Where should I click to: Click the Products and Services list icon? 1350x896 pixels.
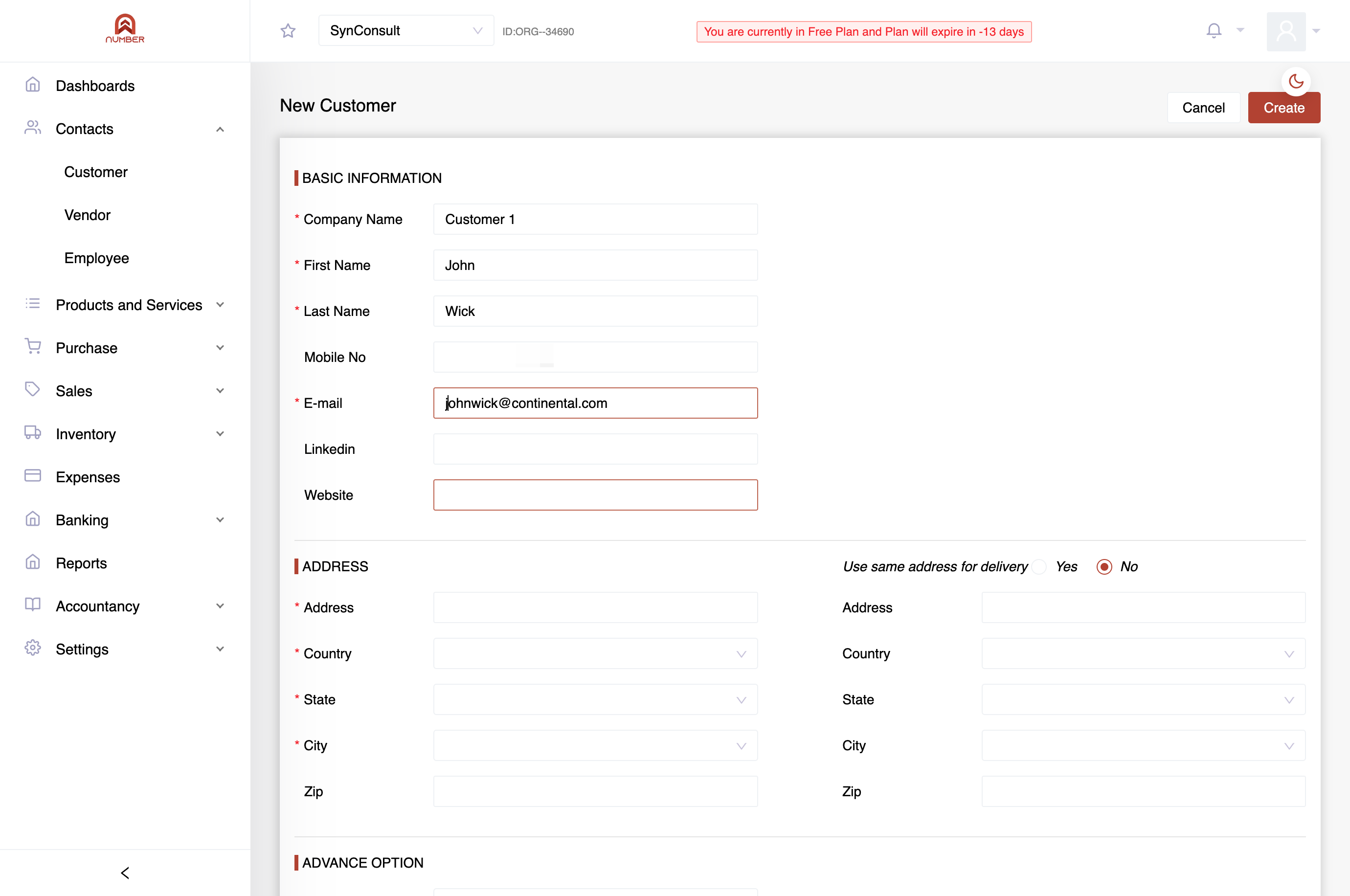click(x=33, y=304)
